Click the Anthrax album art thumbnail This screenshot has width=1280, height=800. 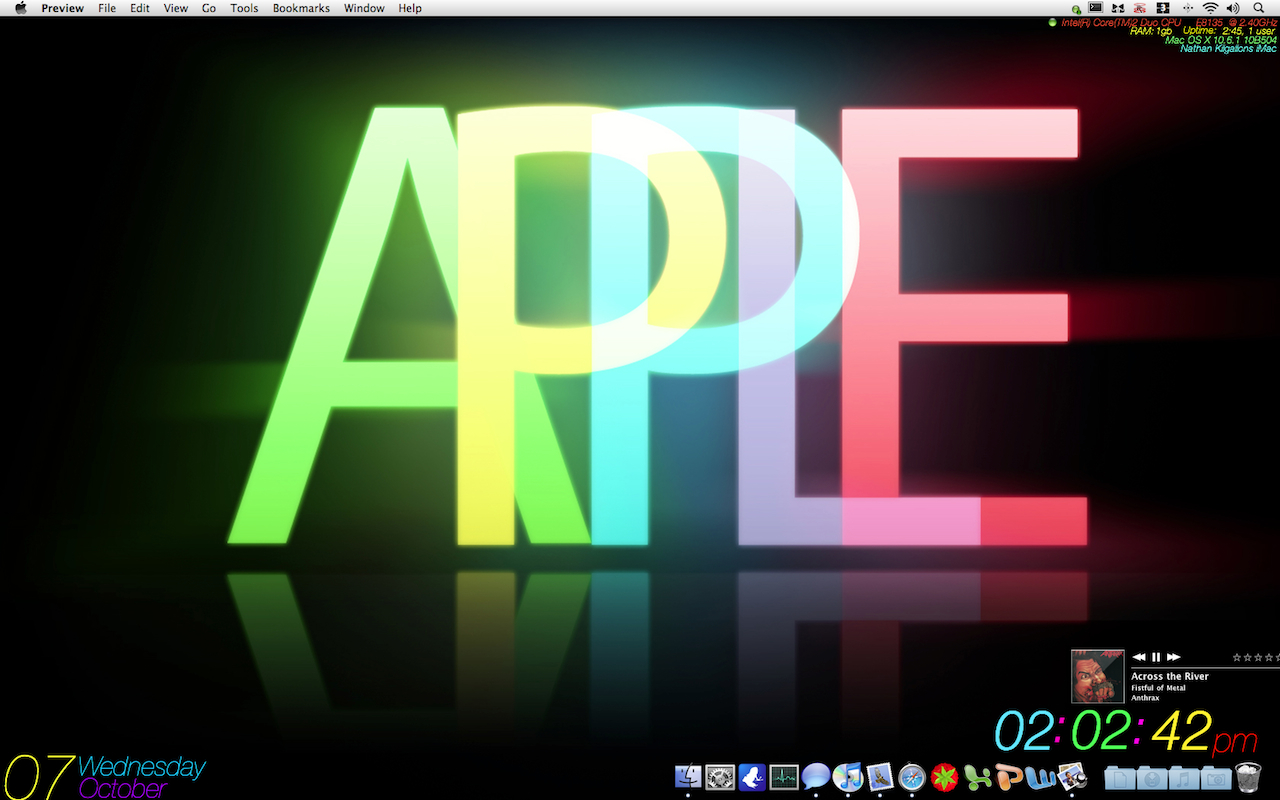click(x=1098, y=676)
